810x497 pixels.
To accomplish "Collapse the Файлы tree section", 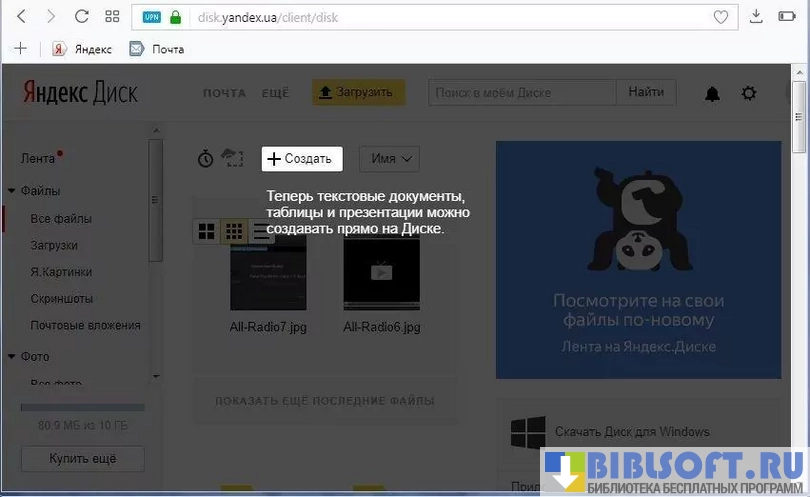I will pyautogui.click(x=11, y=191).
